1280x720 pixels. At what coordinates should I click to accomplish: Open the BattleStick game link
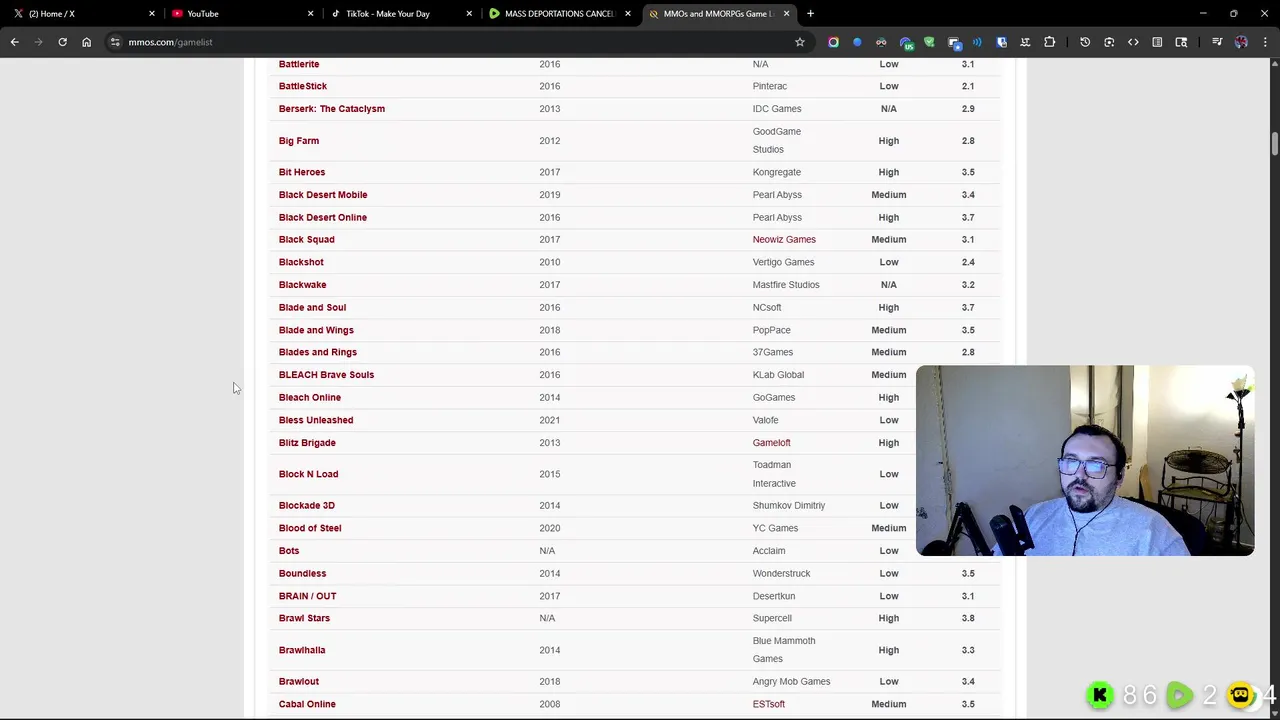coord(303,86)
